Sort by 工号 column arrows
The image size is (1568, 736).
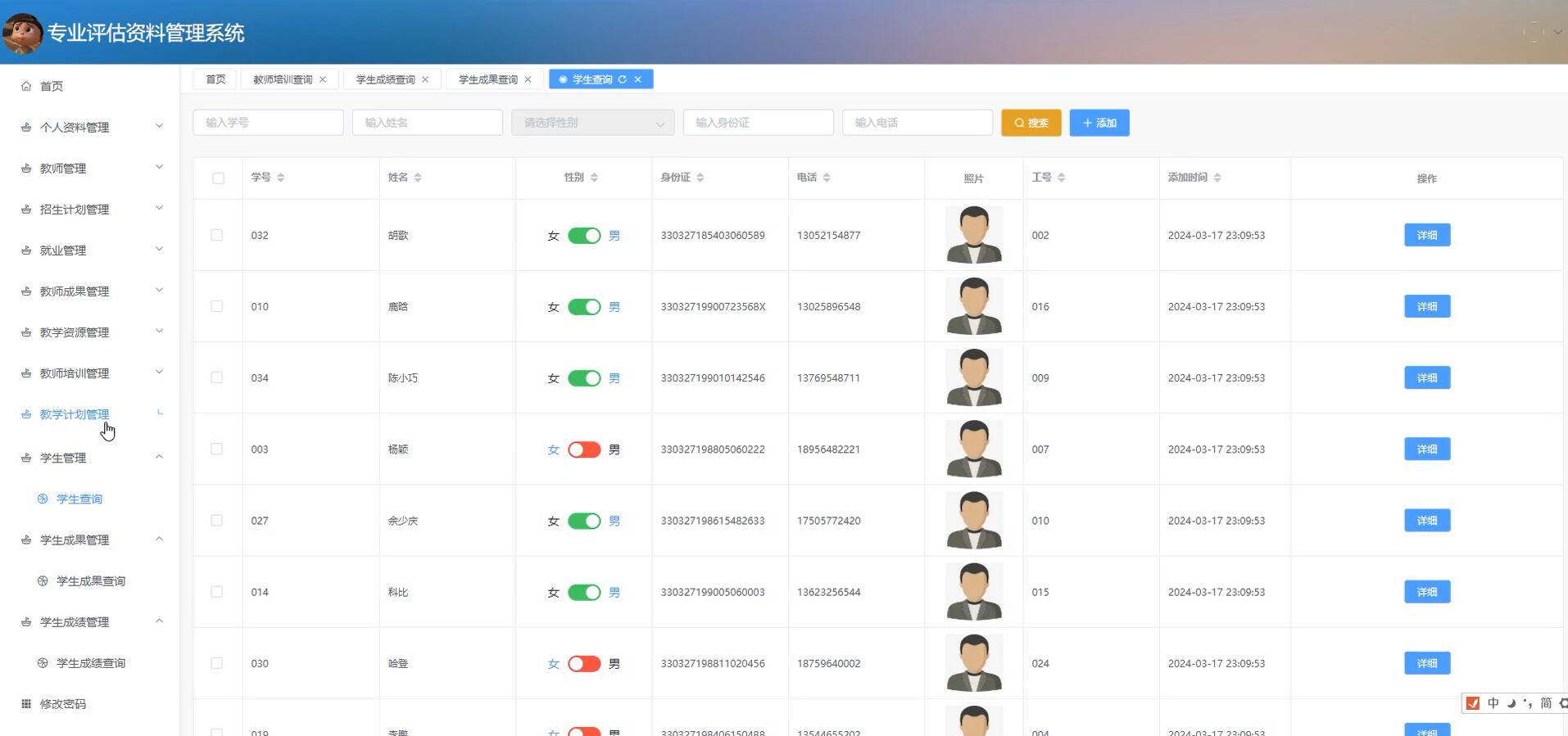coord(1062,178)
